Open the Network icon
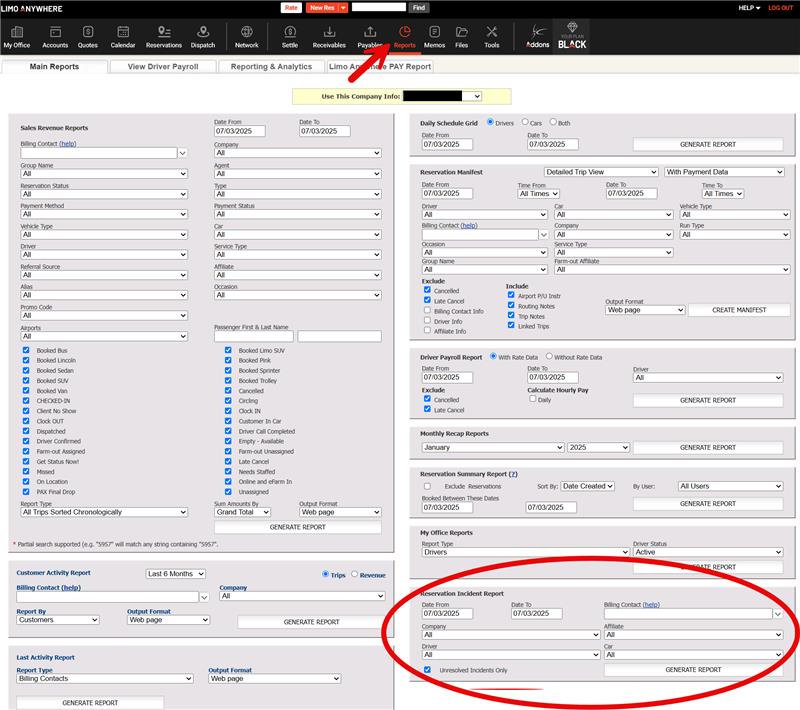The height and width of the screenshot is (710, 800). tap(246, 37)
